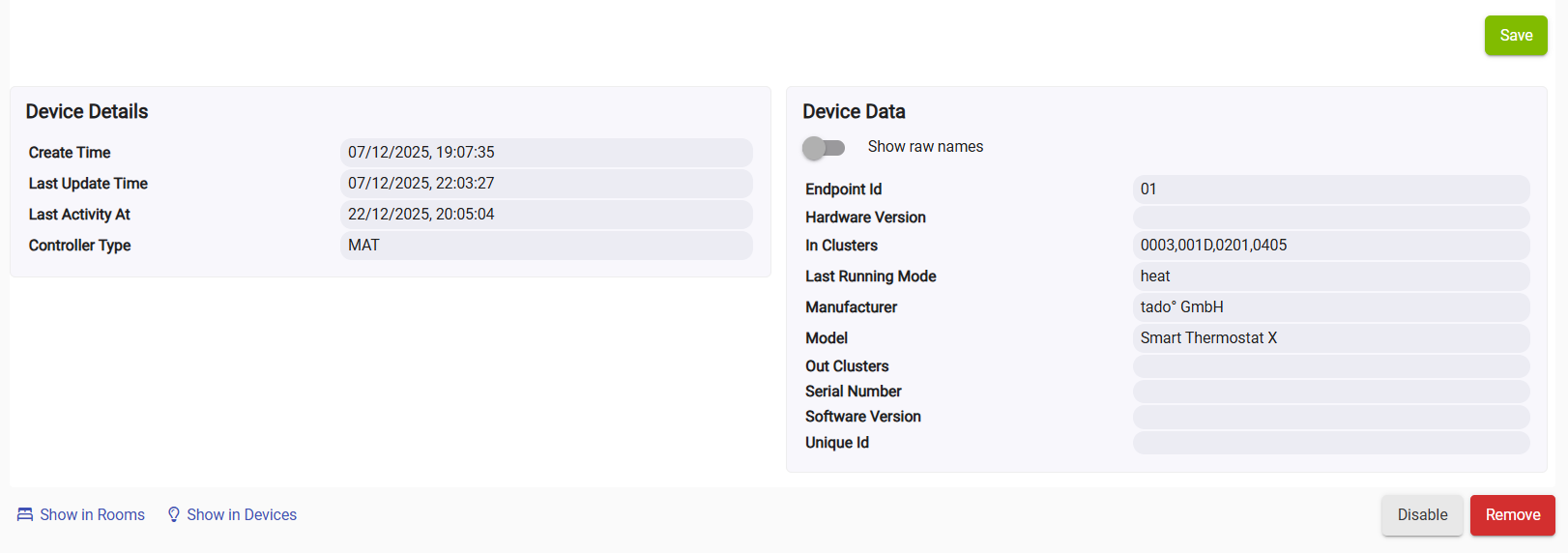
Task: Click the Last Activity At value field
Action: click(x=546, y=215)
